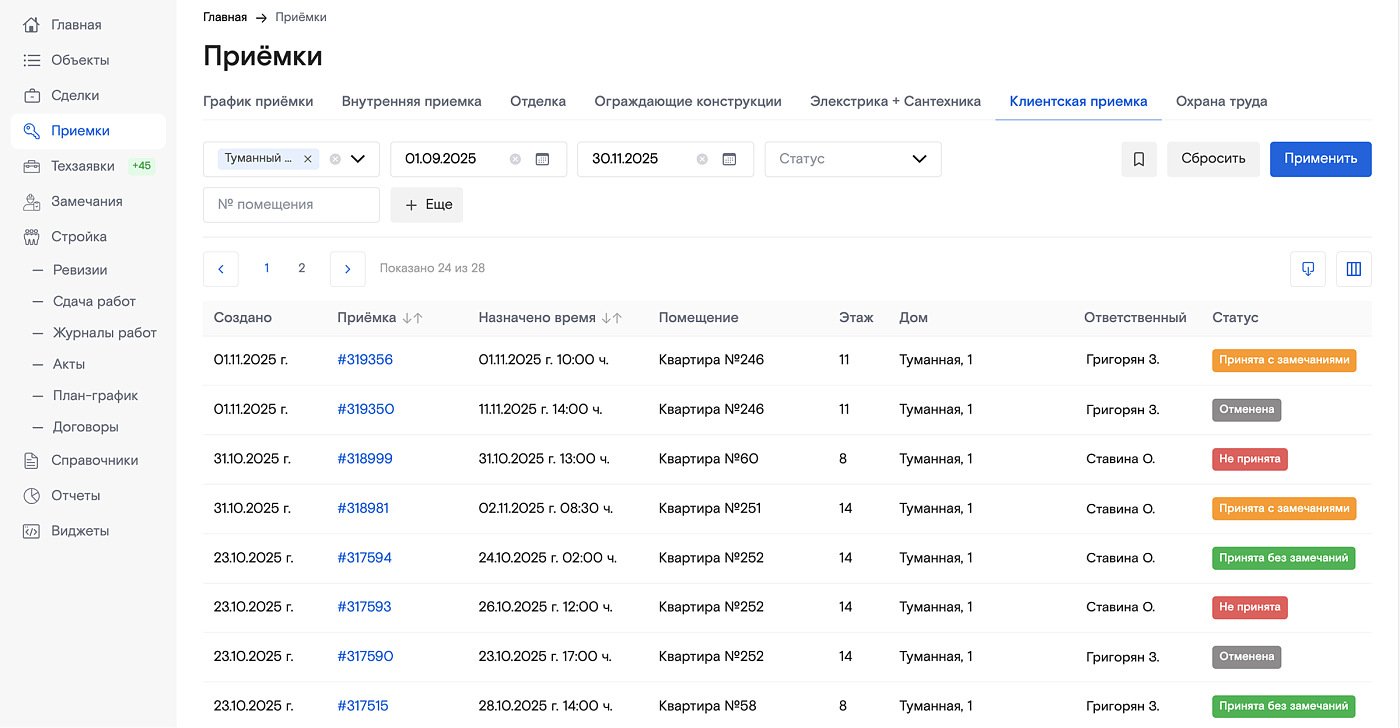Open Техзаявки in the sidebar
Viewport: 1400px width, 728px height.
point(83,166)
